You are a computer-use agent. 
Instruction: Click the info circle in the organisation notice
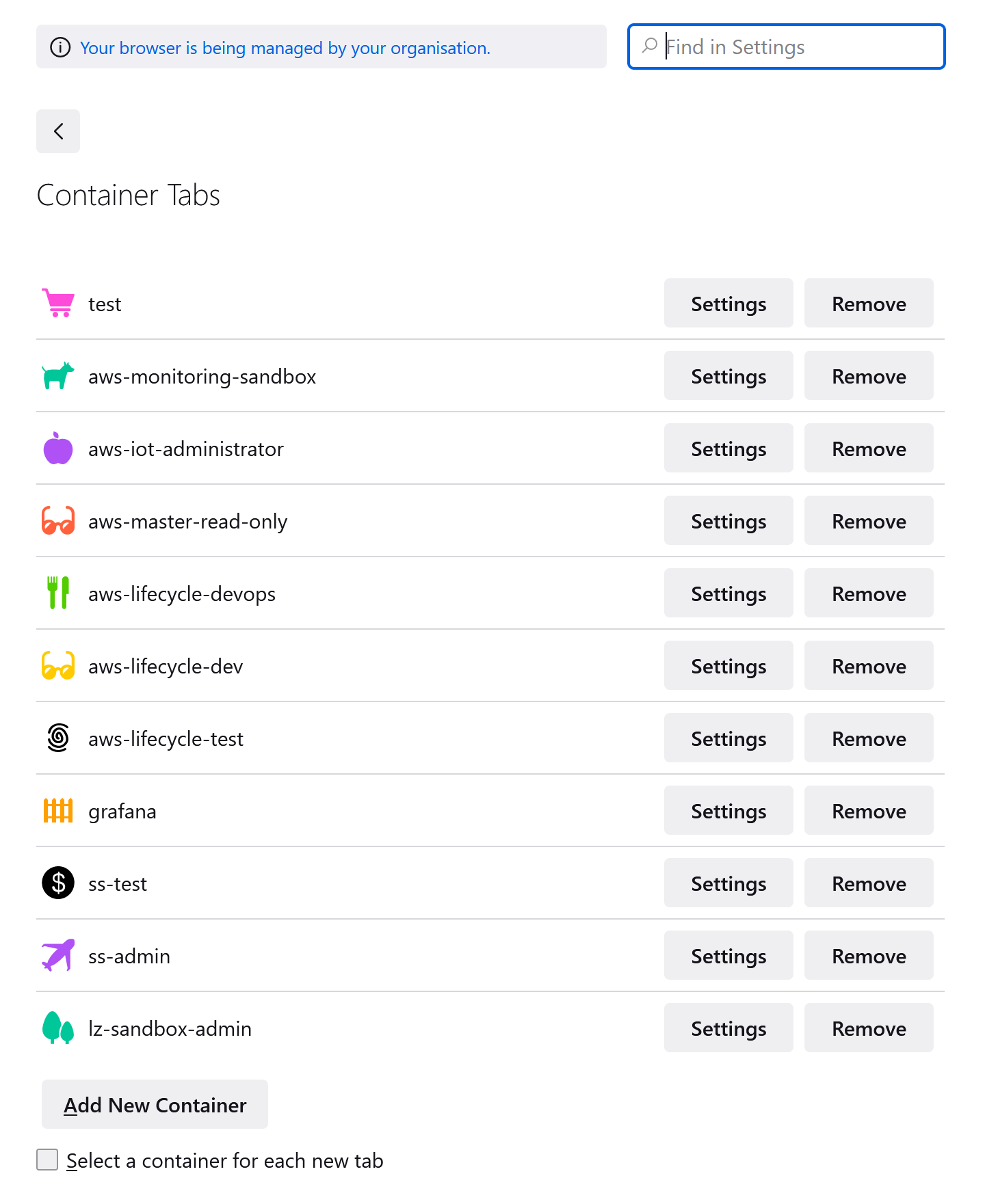pyautogui.click(x=60, y=47)
